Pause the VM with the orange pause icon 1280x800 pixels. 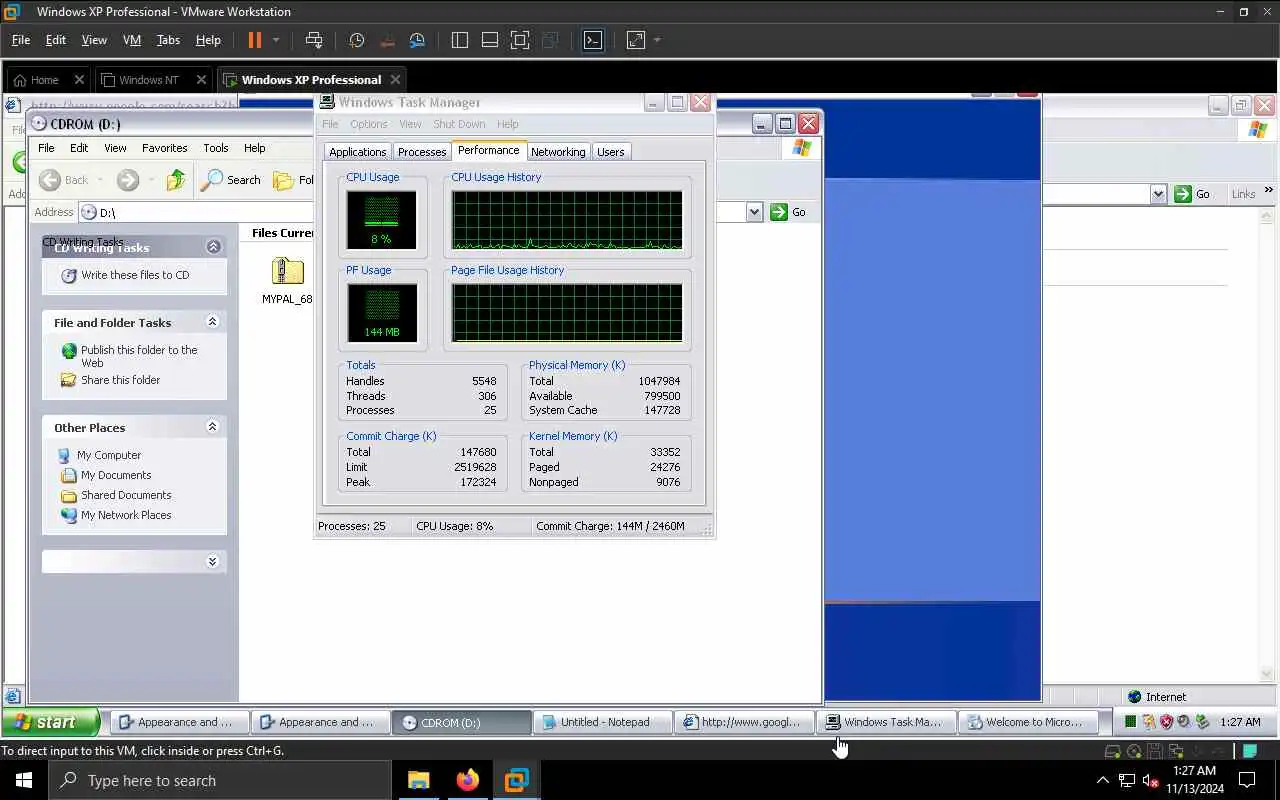[x=254, y=40]
